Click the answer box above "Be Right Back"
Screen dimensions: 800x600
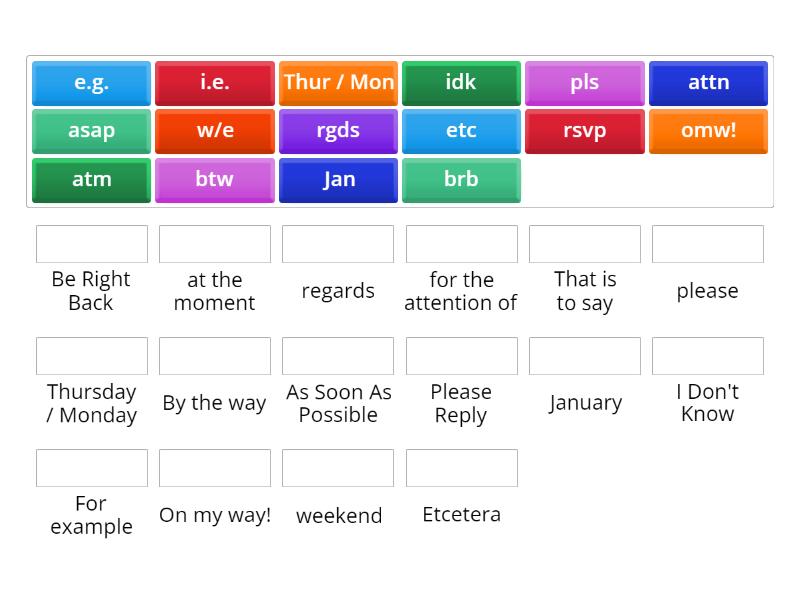coord(91,243)
